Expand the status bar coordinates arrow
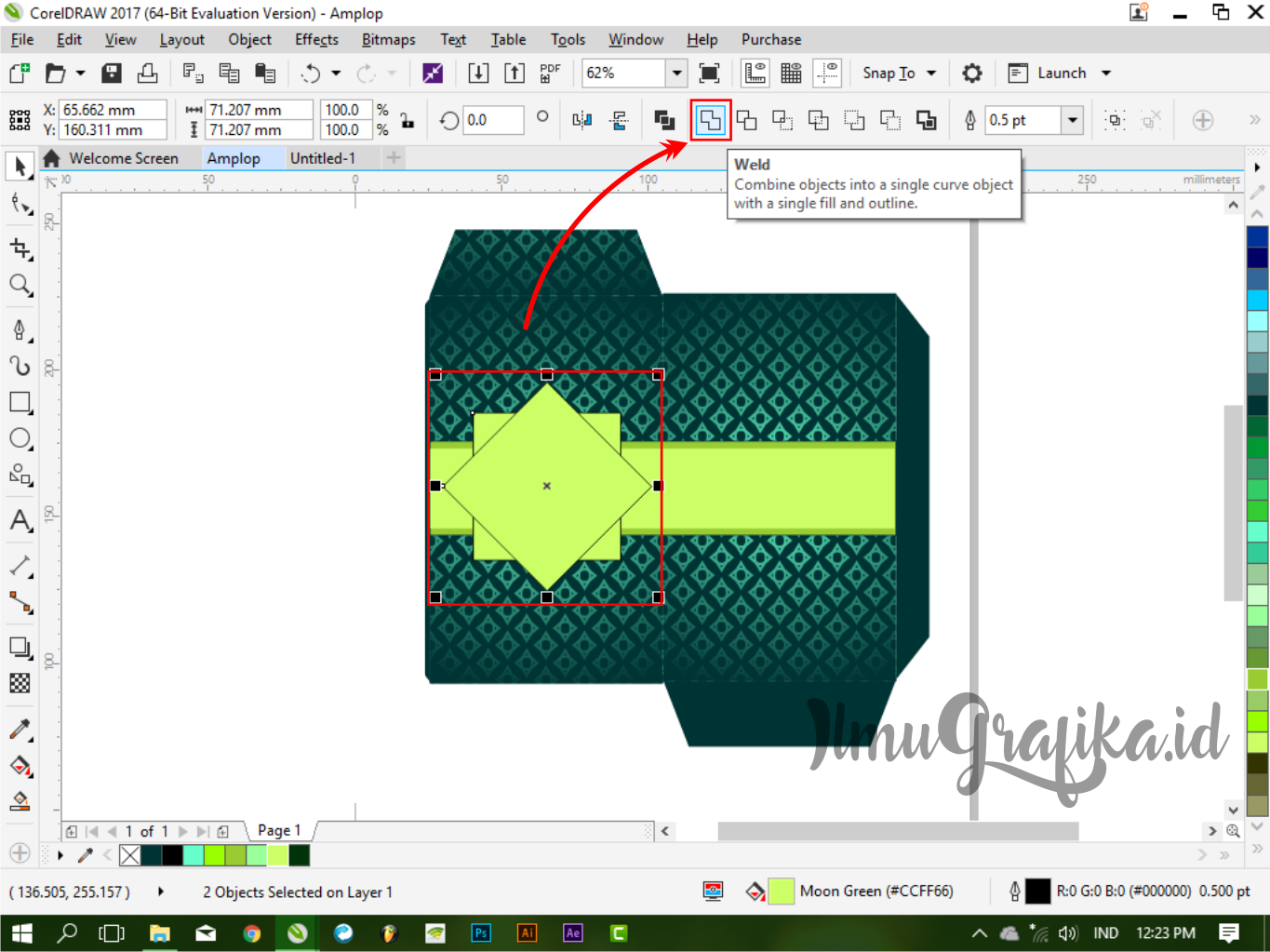Screen dimensions: 1270x952 point(161,892)
